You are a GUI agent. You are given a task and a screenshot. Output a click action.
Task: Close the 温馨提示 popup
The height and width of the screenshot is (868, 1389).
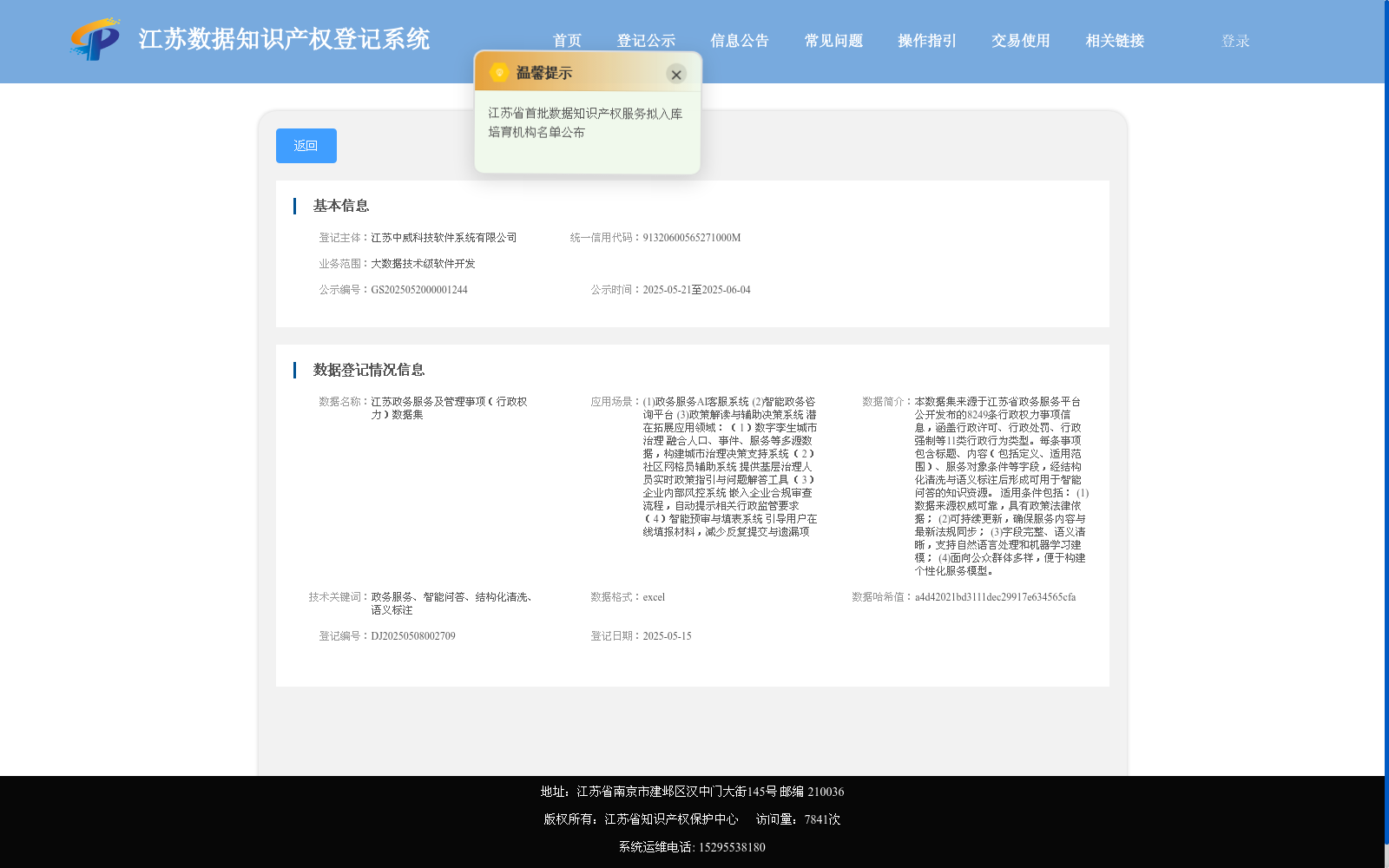676,74
